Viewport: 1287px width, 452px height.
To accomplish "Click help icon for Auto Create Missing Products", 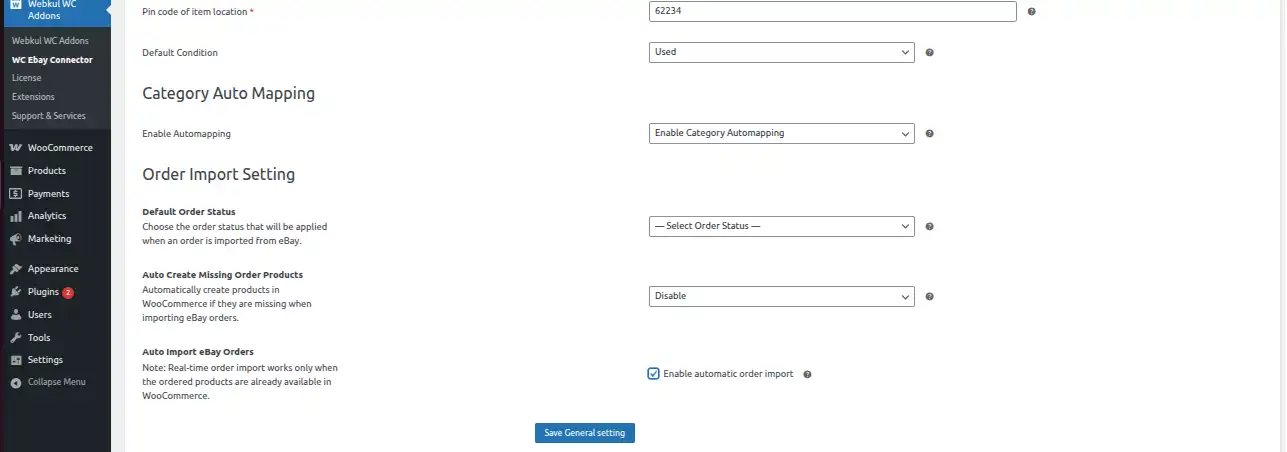I will (929, 297).
